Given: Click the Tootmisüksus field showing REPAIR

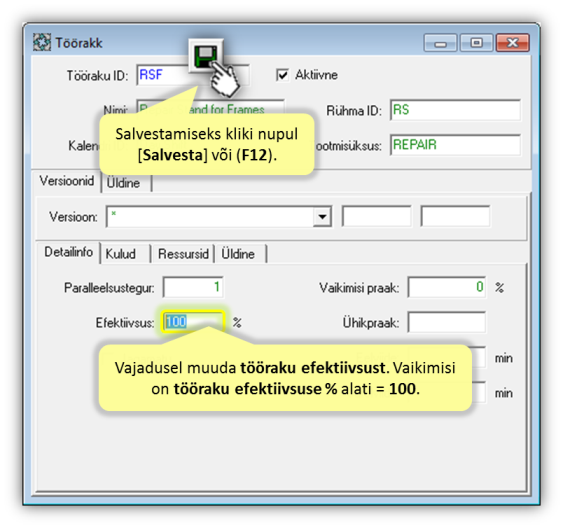Looking at the screenshot, I should coord(455,145).
